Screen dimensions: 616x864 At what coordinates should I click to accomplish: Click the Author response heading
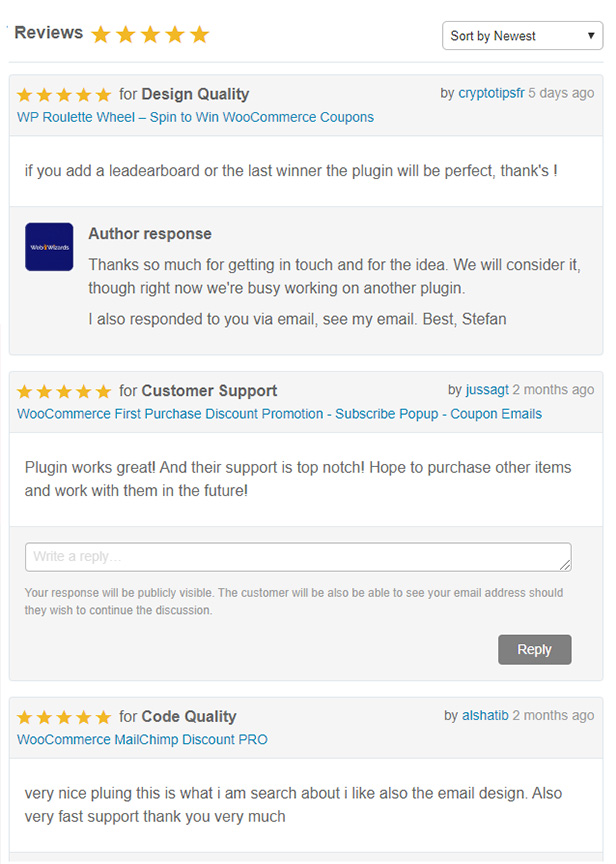coord(150,234)
